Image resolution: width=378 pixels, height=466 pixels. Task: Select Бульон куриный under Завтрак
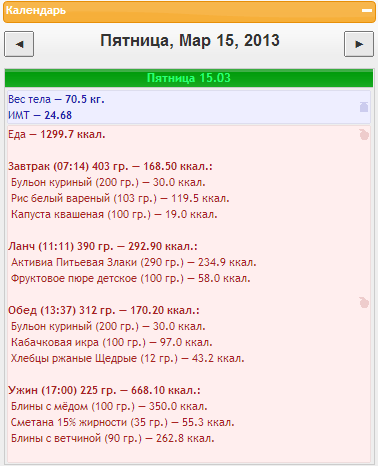[x=108, y=182]
